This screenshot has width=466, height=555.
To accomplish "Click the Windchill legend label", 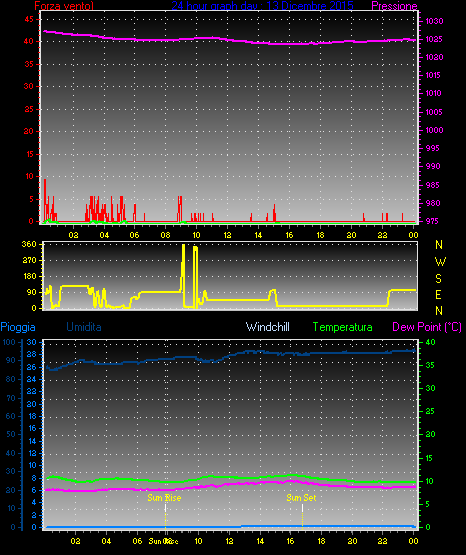I will (x=268, y=327).
